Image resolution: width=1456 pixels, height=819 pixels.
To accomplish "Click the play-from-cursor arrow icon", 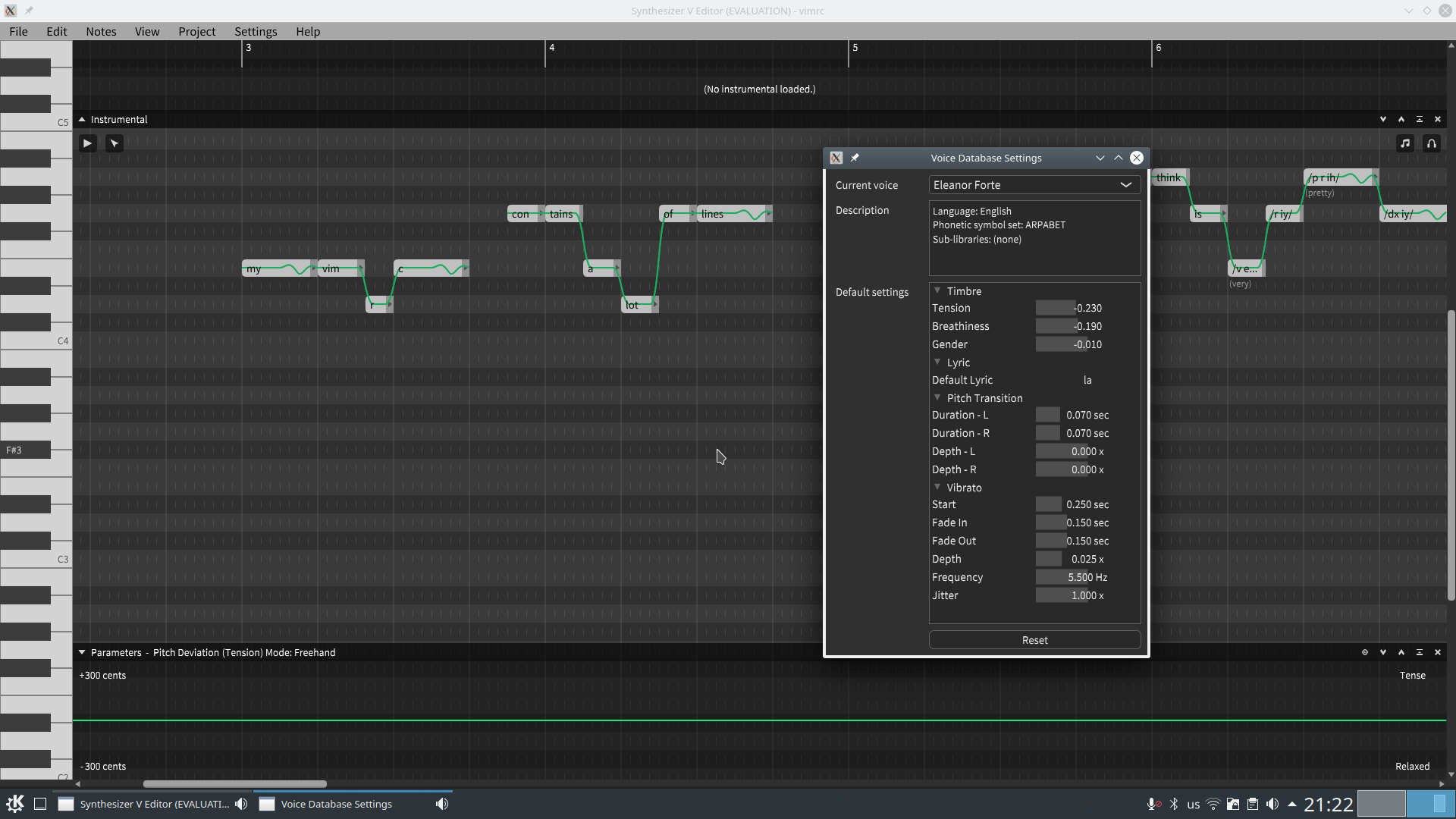I will [x=115, y=143].
